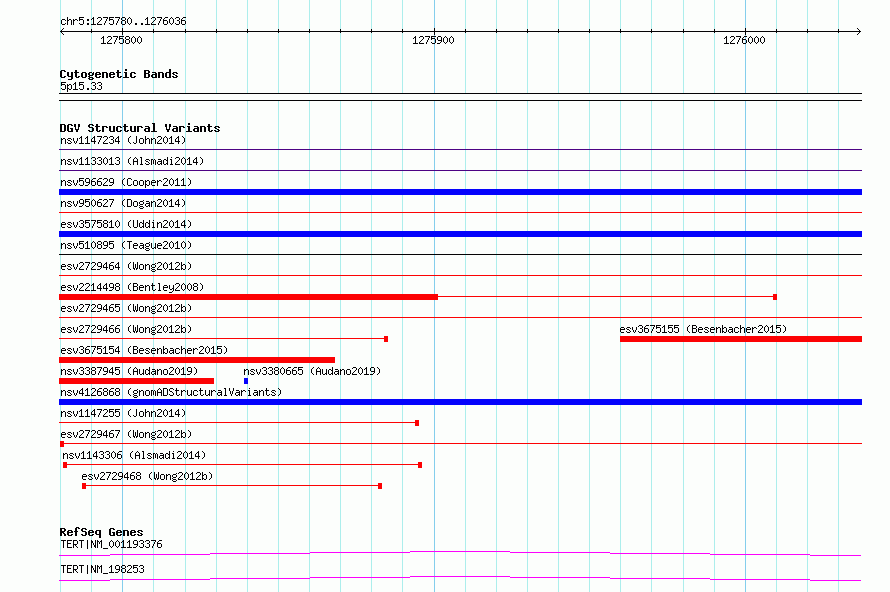890x592 pixels.
Task: Open variant esv2729468 (Wong2012b)
Action: point(147,476)
